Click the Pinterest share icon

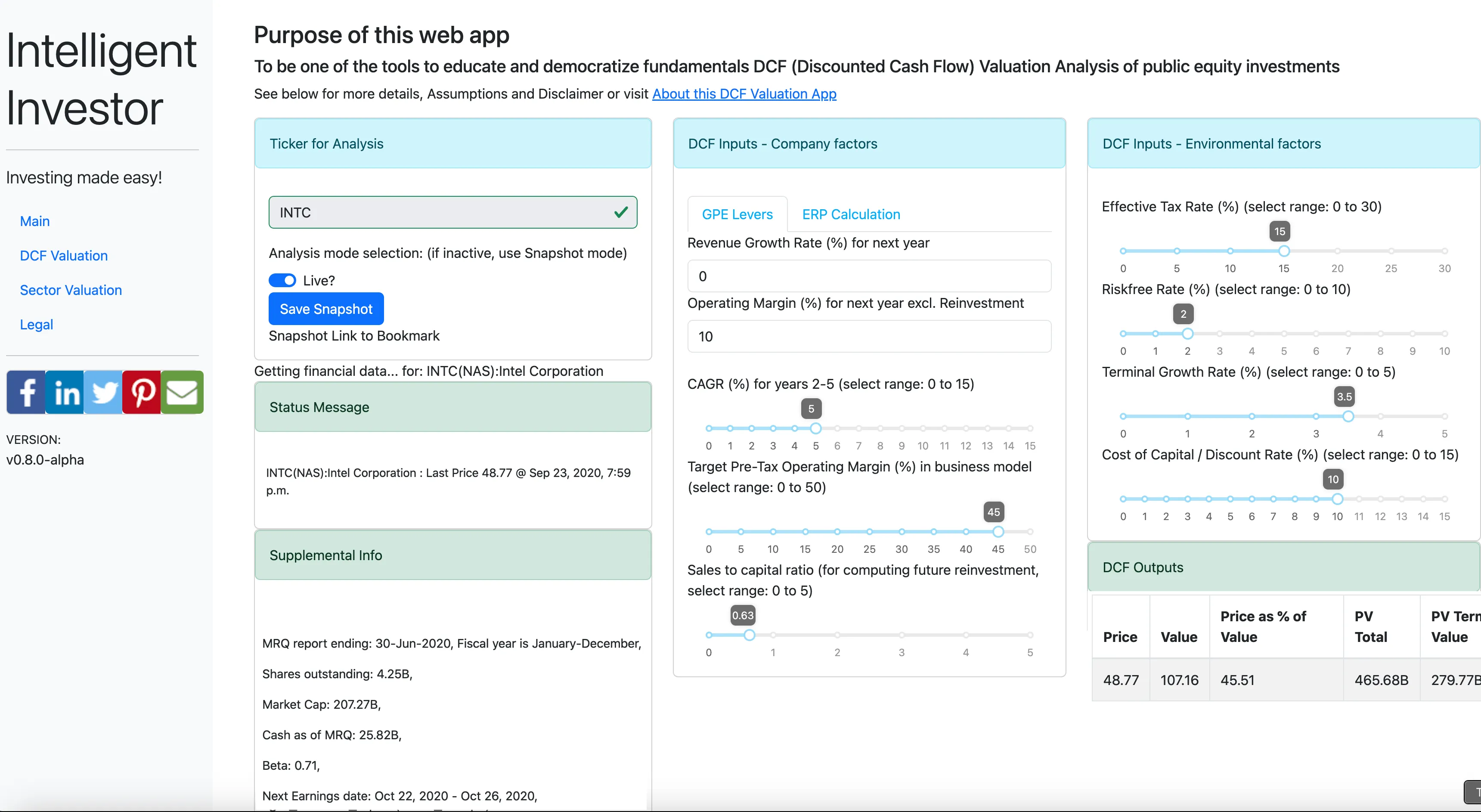click(x=142, y=392)
